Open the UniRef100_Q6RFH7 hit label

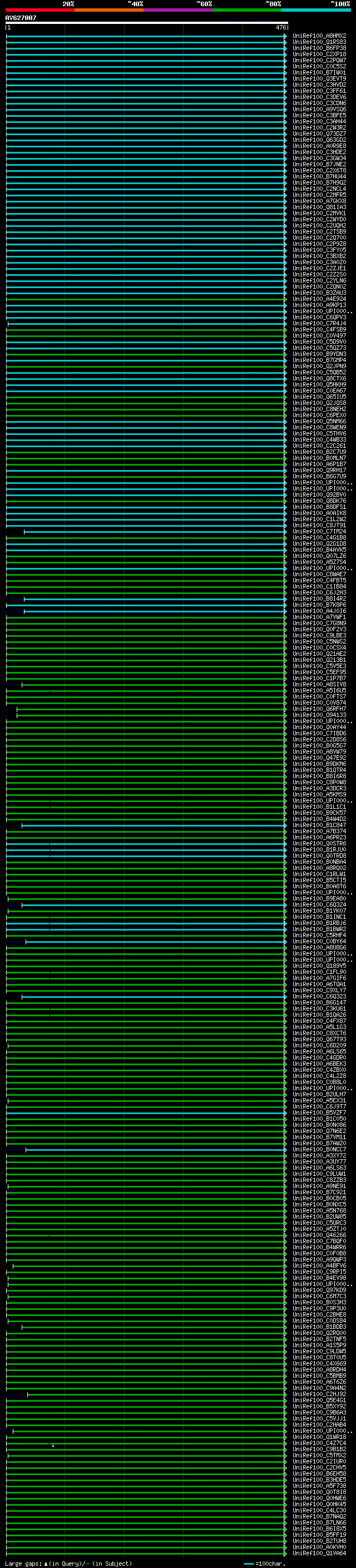coord(319,709)
